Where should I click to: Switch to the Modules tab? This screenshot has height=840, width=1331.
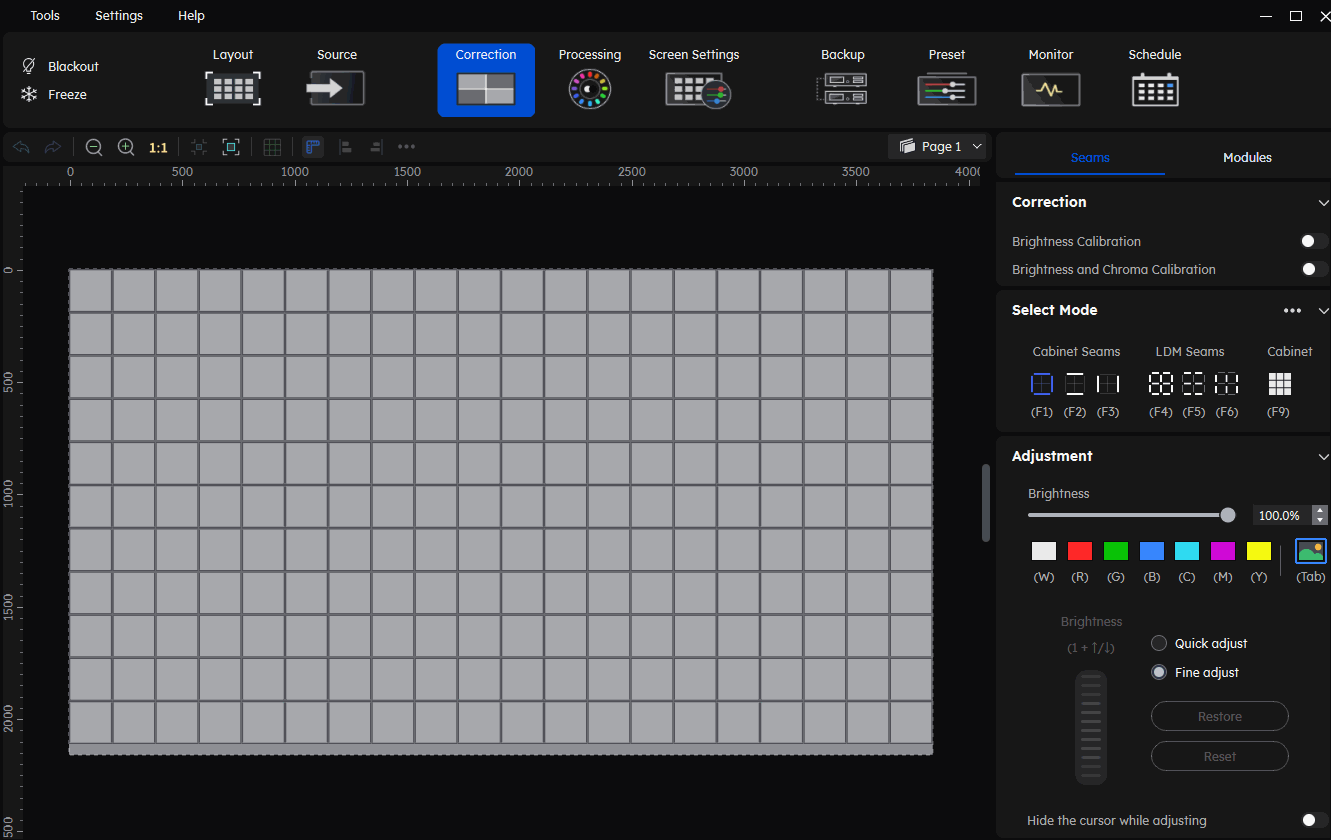[1247, 157]
